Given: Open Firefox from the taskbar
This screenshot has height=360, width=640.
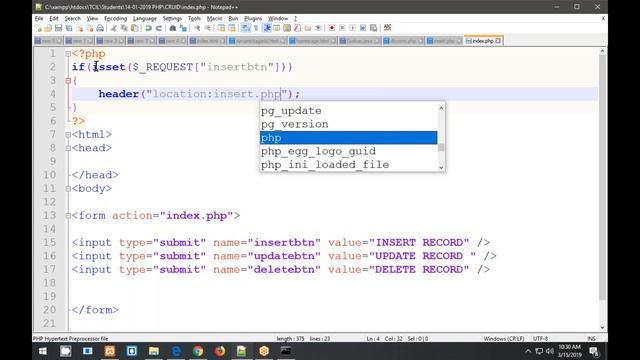Looking at the screenshot, I should pyautogui.click(x=220, y=351).
